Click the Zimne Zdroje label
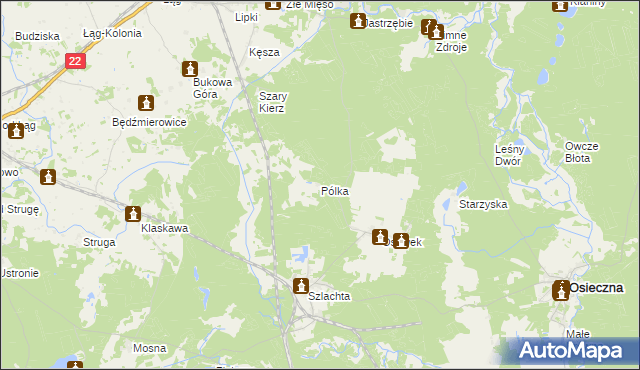The image size is (640, 370). tap(451, 41)
